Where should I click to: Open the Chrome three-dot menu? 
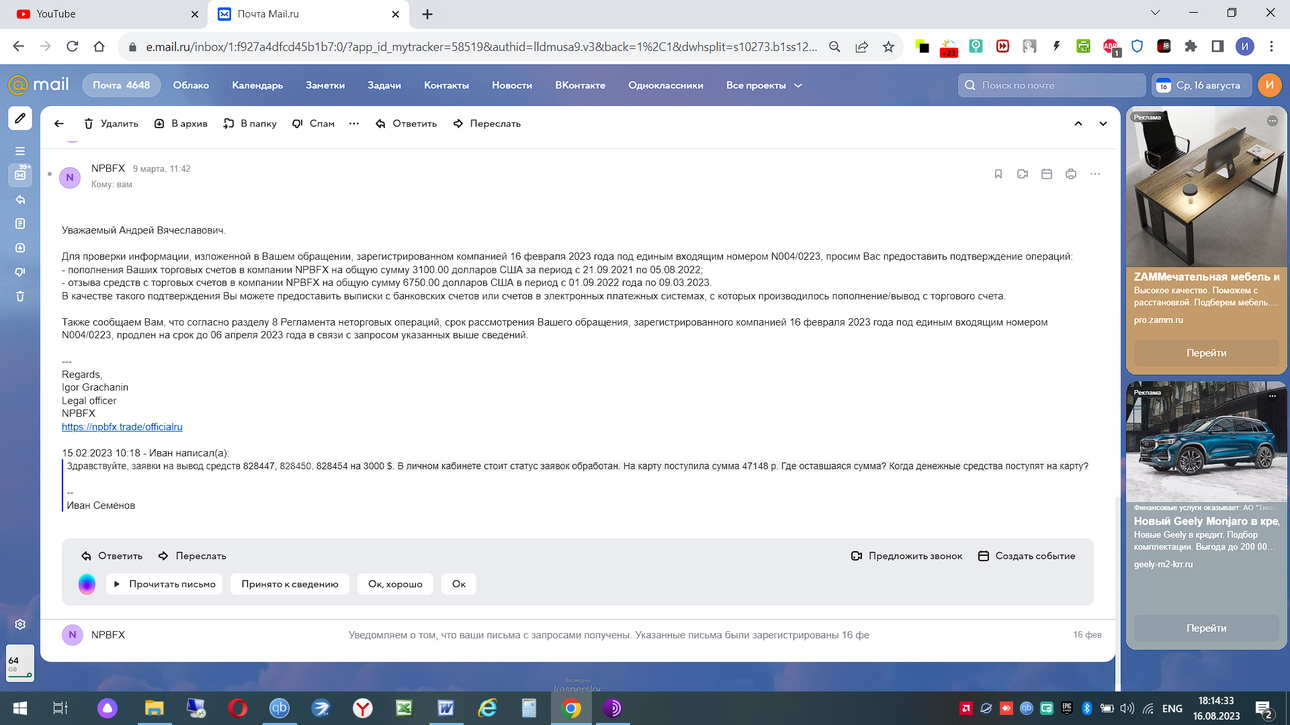click(1272, 46)
